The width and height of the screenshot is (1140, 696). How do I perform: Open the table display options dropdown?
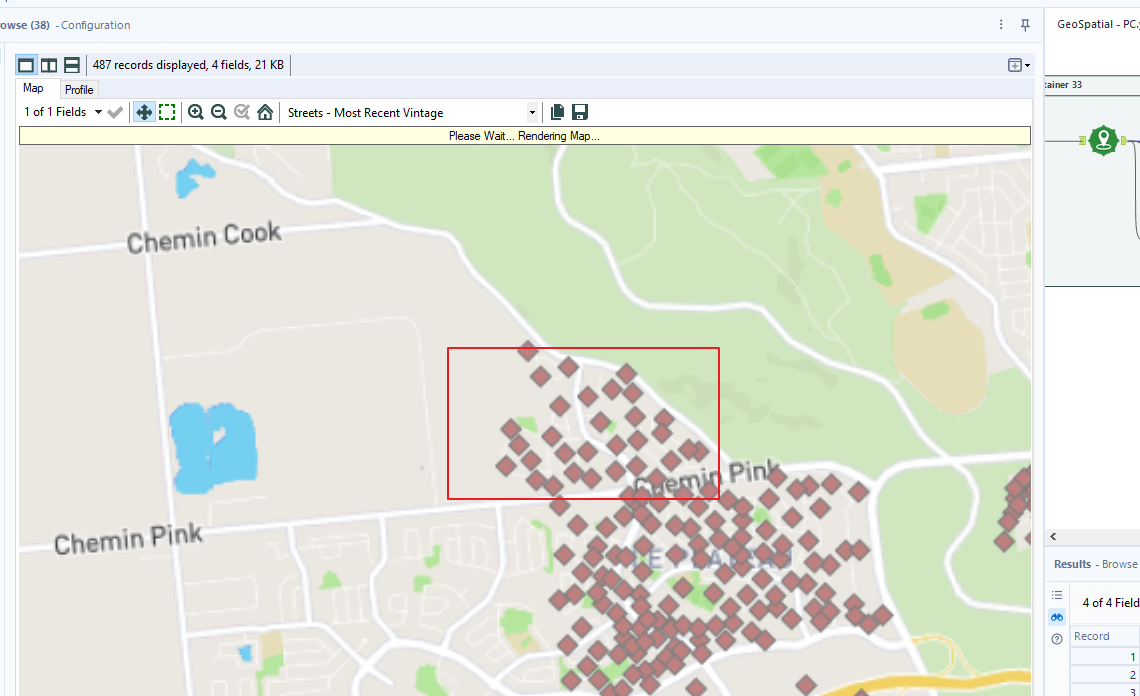click(1016, 64)
